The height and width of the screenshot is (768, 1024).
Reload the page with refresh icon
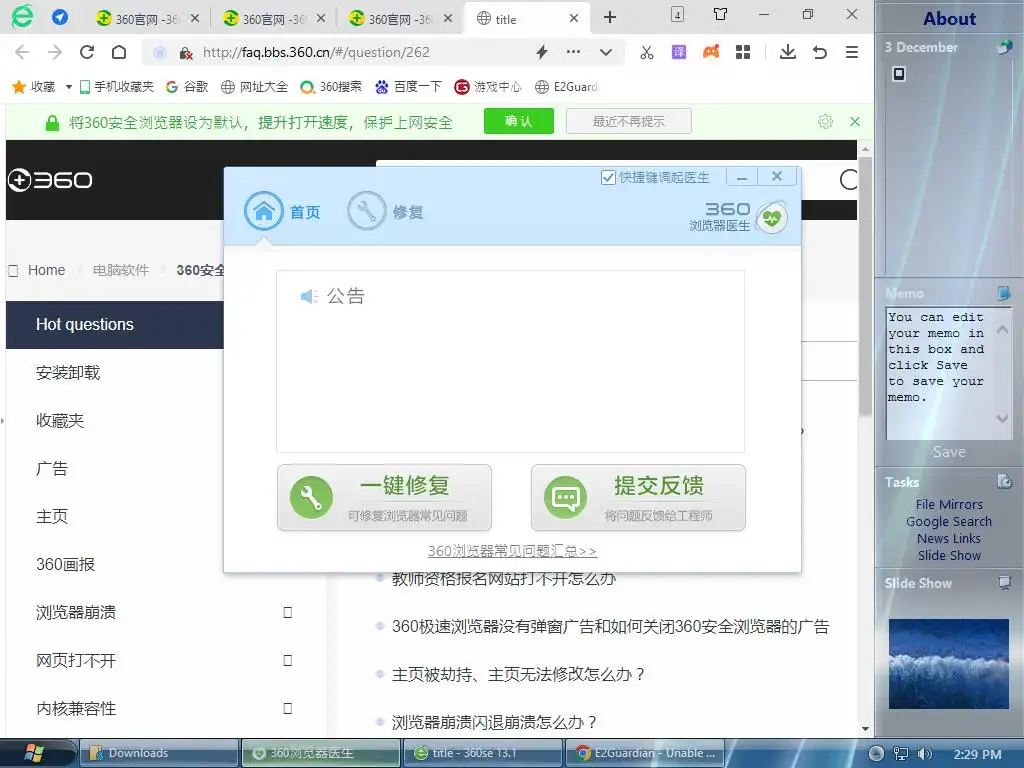tap(87, 52)
